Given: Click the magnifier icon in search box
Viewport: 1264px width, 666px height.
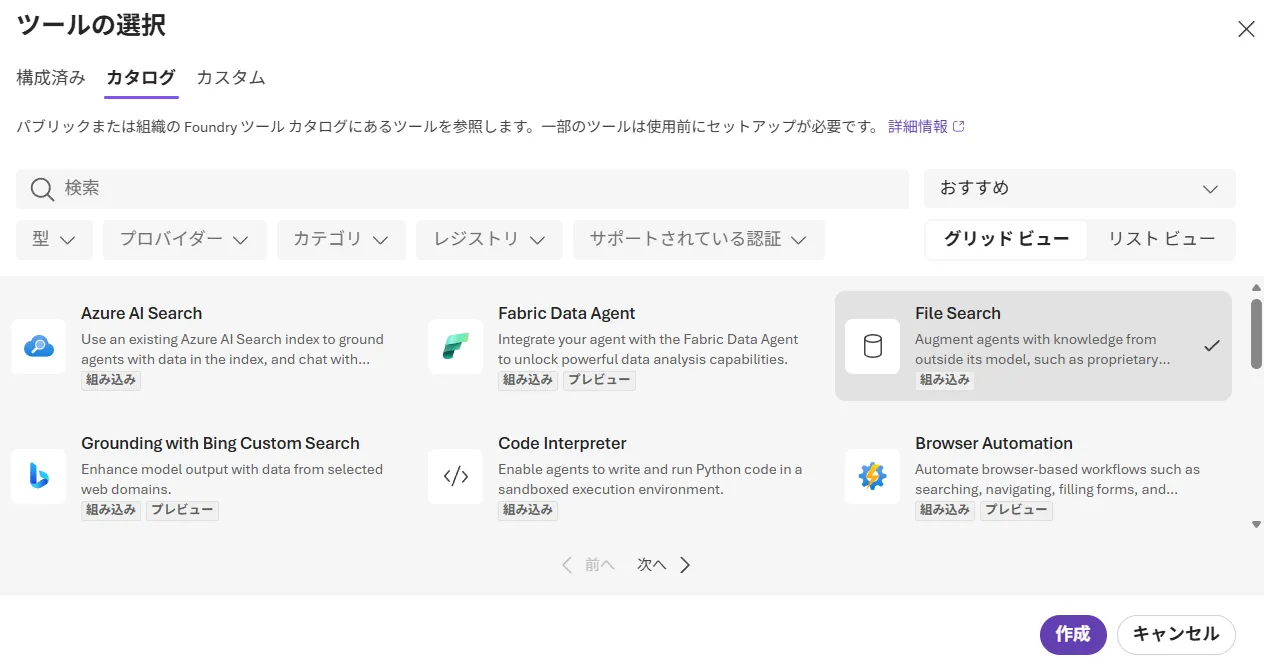Looking at the screenshot, I should coord(42,189).
